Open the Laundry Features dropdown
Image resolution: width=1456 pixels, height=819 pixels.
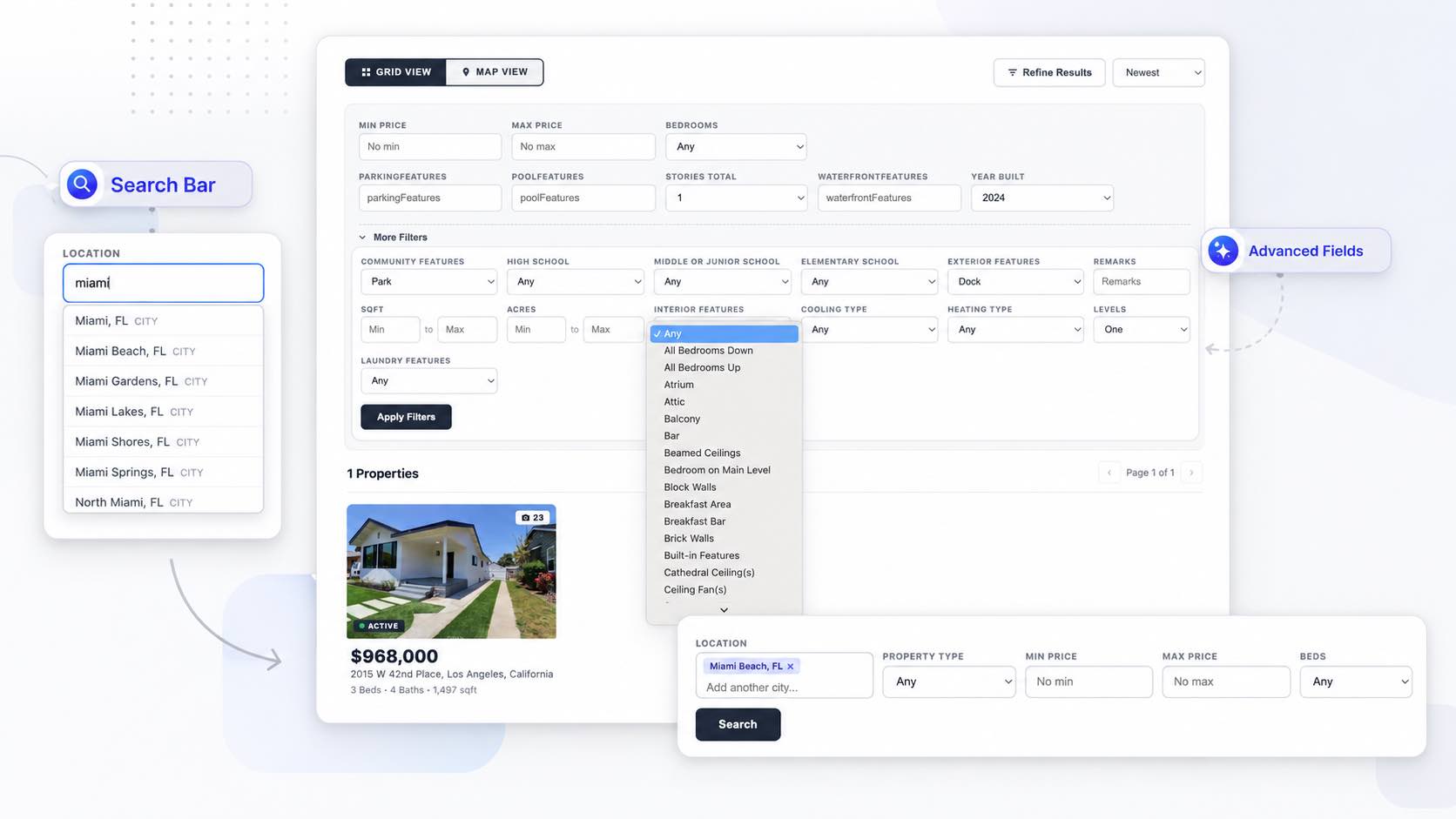pos(429,380)
